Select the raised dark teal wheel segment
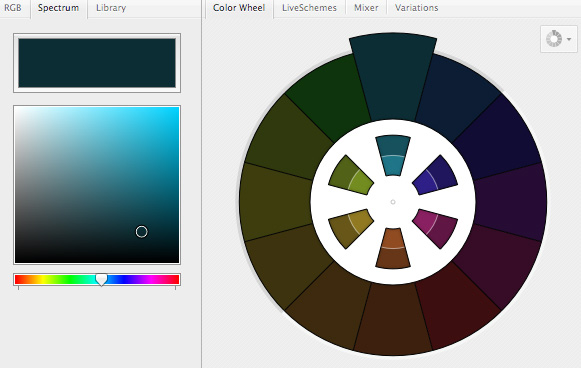 pos(393,76)
